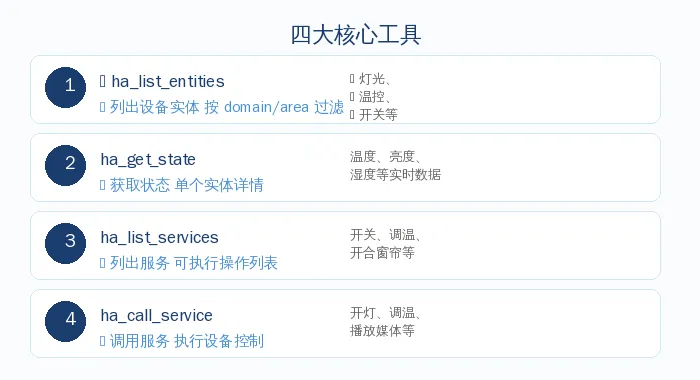This screenshot has width=700, height=380.
Task: Click the number 2 circle badge
Action: click(65, 165)
